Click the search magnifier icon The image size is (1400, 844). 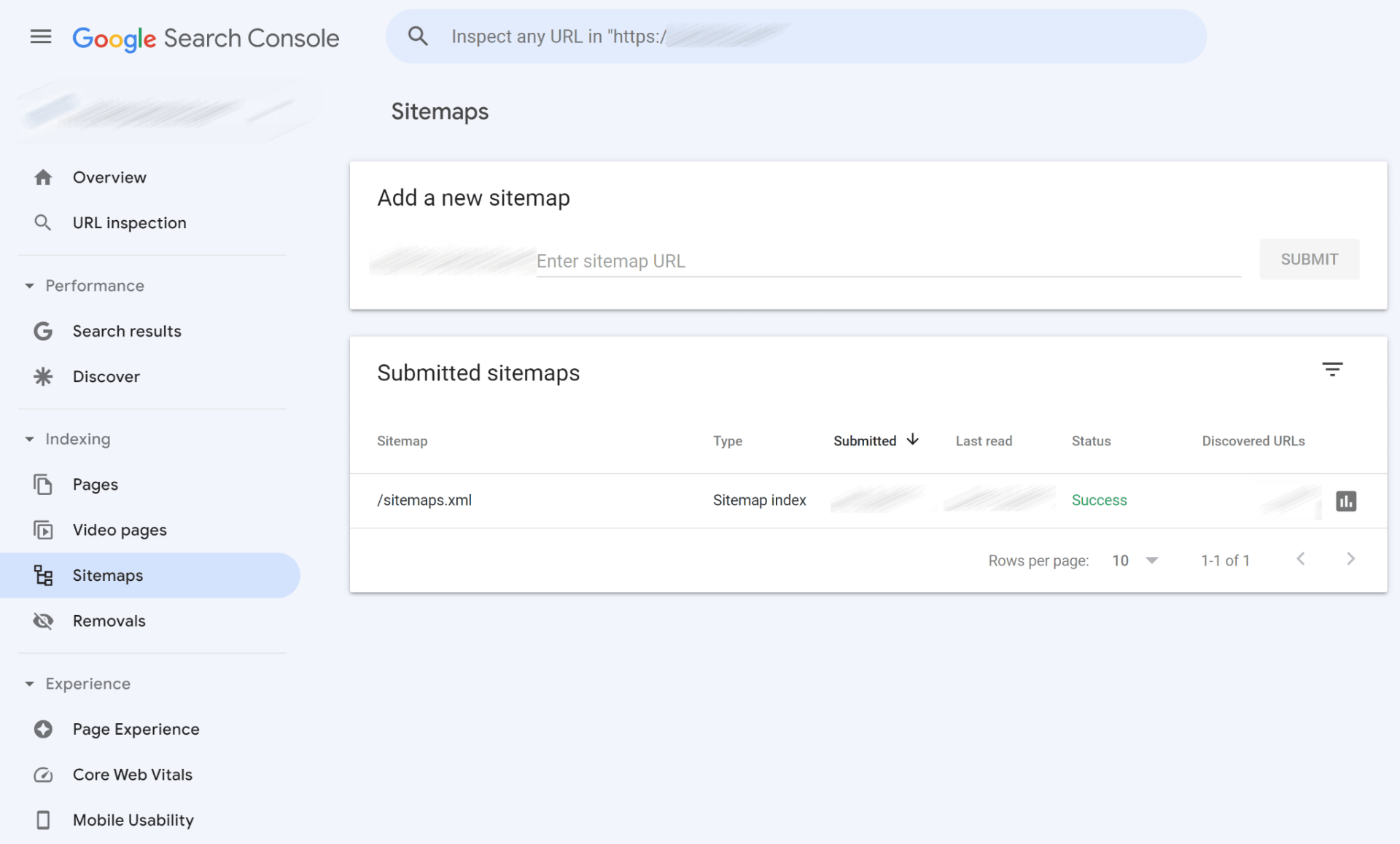coord(418,36)
